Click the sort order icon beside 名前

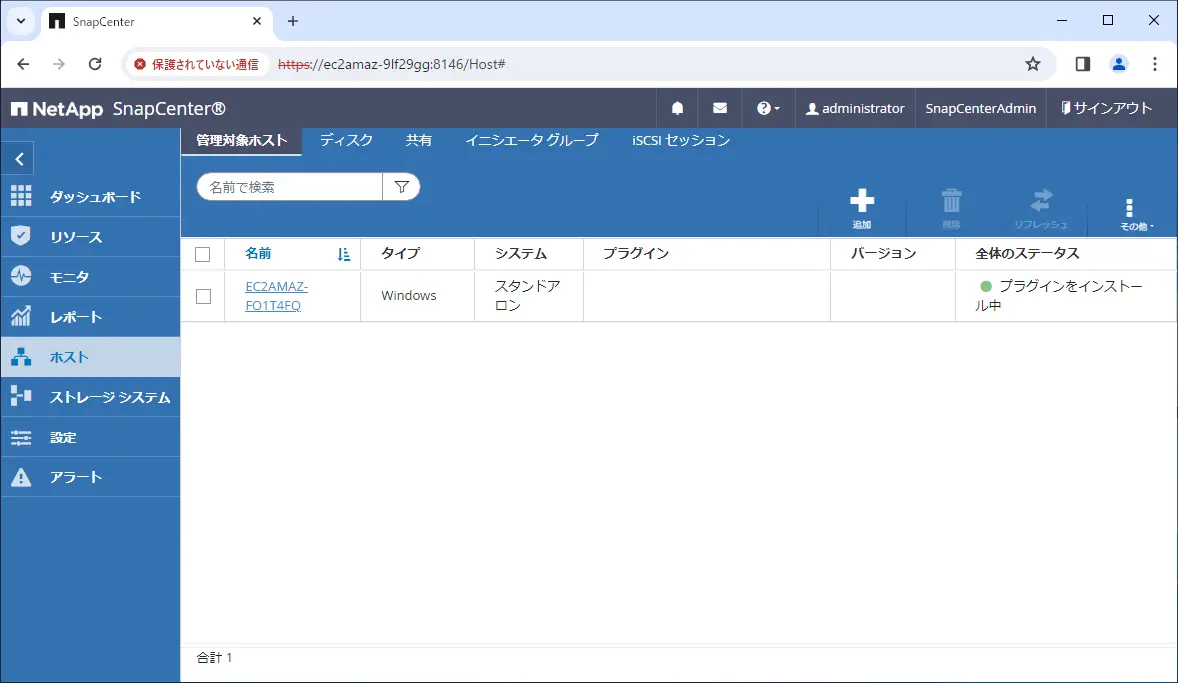343,255
